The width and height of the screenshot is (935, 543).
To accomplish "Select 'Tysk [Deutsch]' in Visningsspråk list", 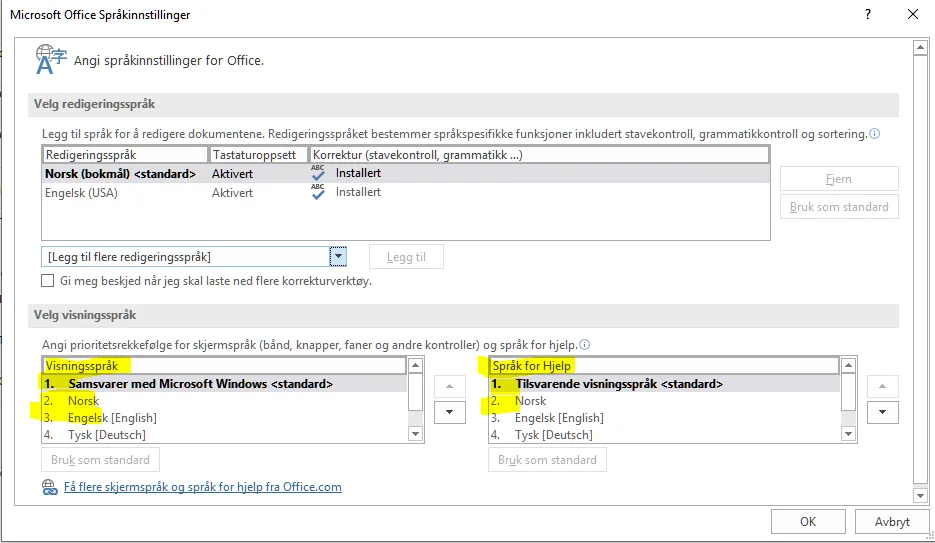I will click(225, 435).
